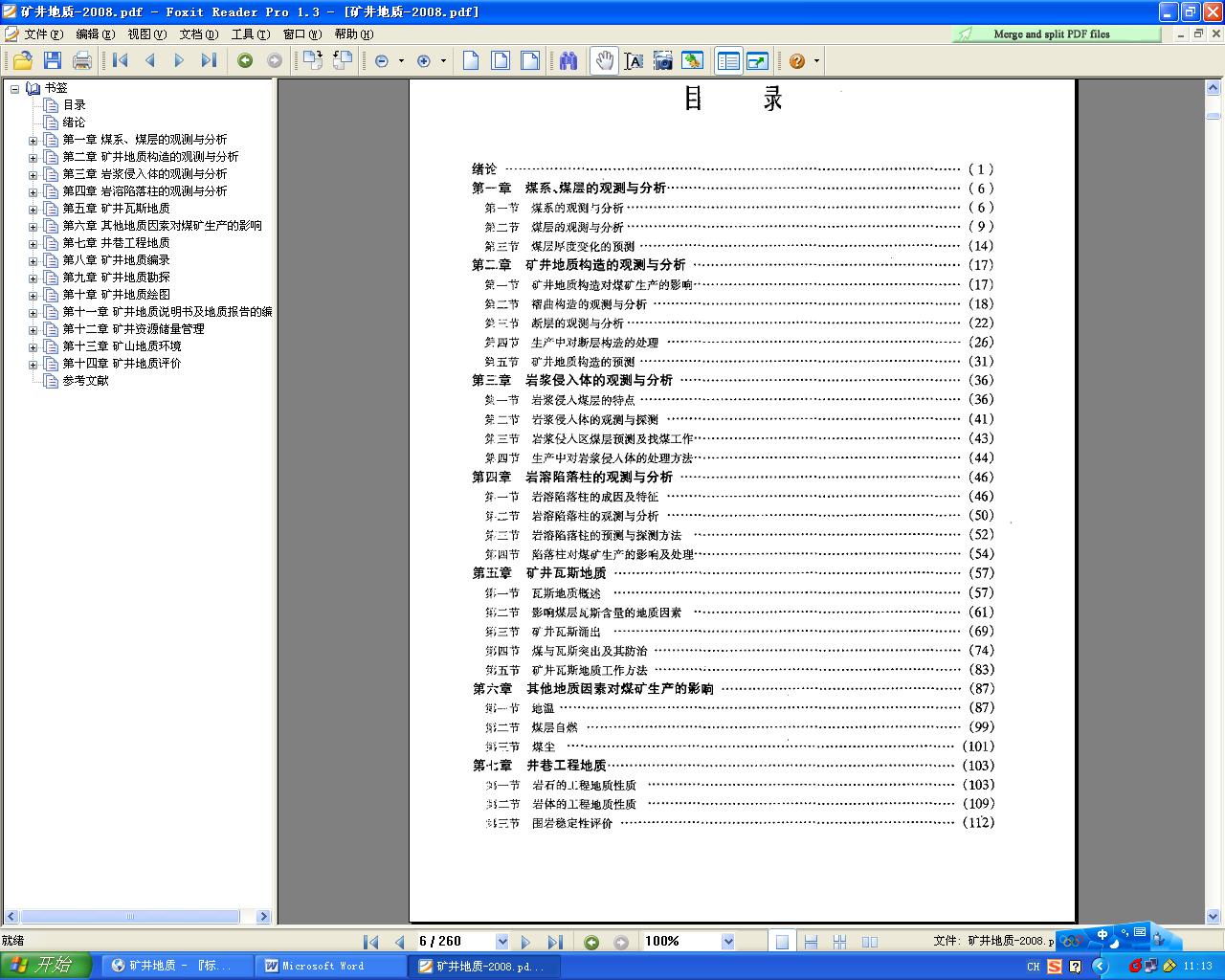Select single page layout in status bar
The width and height of the screenshot is (1225, 980).
pos(782,943)
